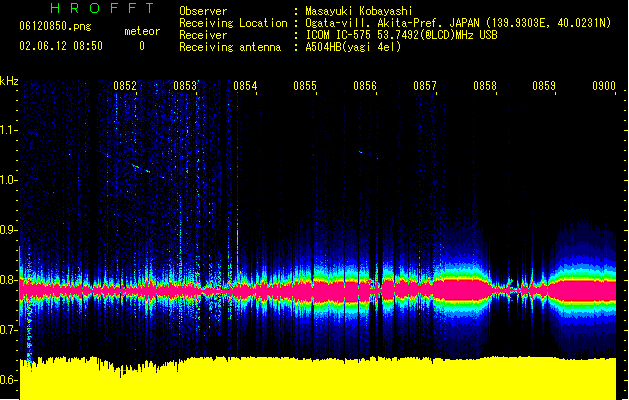Click the 0854 time marker

245,86
